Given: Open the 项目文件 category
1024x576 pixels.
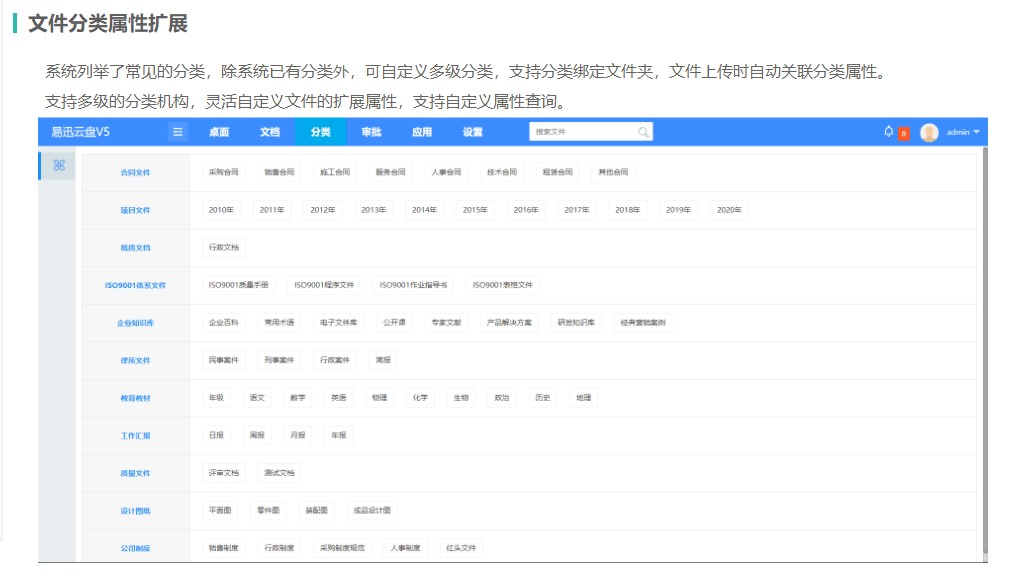Looking at the screenshot, I should coord(135,210).
